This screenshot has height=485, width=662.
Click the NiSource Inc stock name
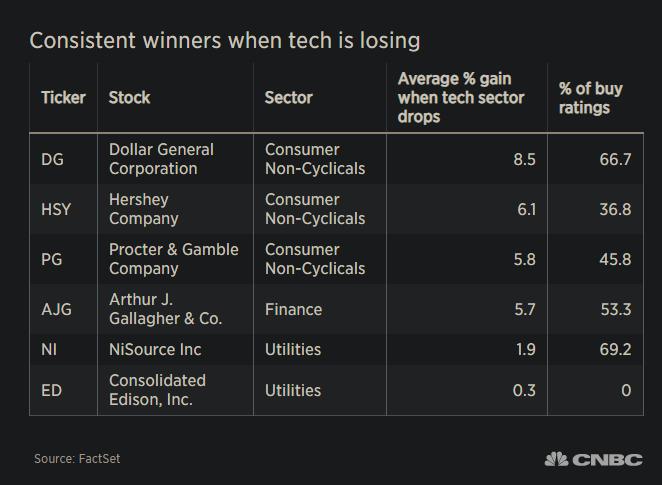155,350
